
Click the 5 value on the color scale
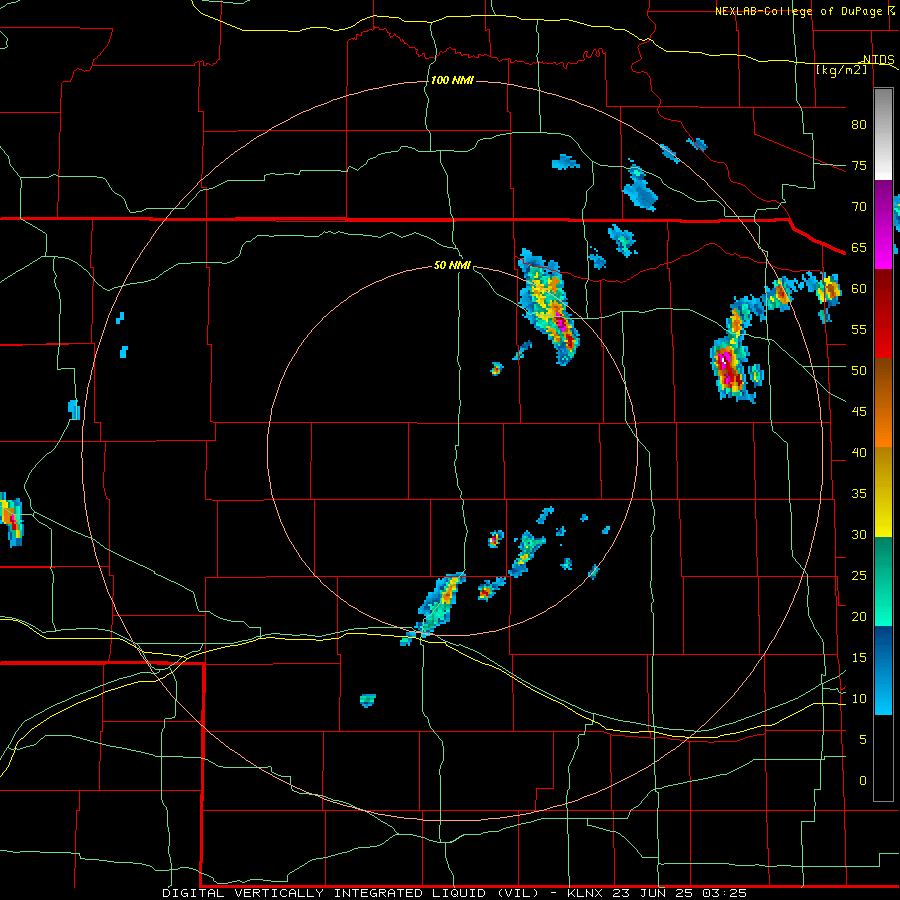click(863, 740)
